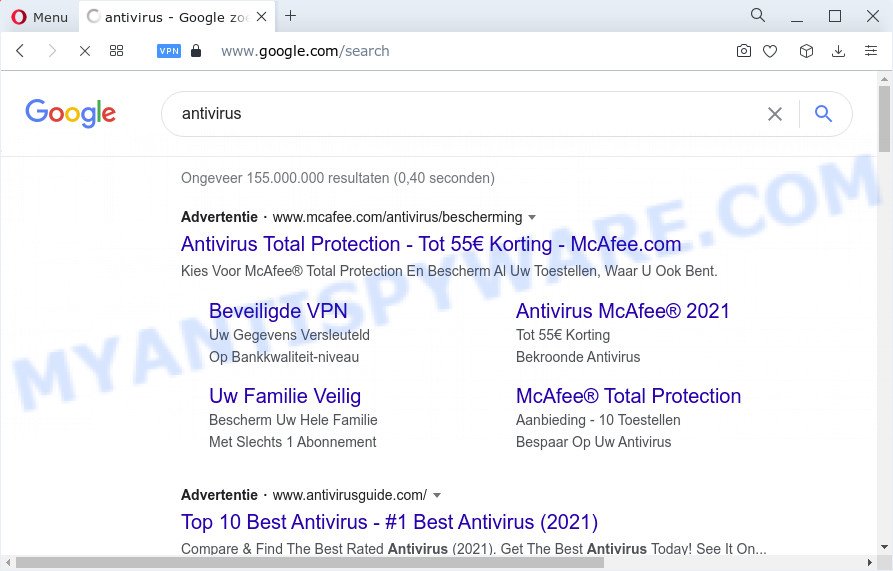Focus the Google search box
893x571 pixels.
(x=467, y=114)
